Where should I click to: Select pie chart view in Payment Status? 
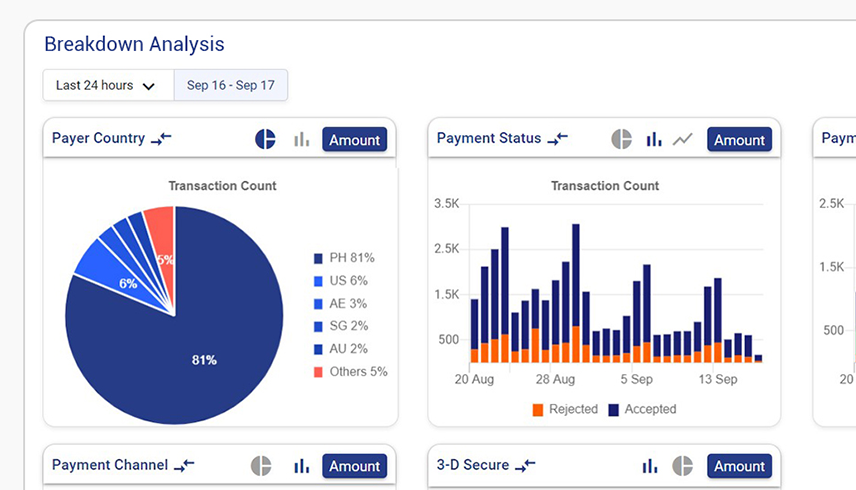coord(622,140)
